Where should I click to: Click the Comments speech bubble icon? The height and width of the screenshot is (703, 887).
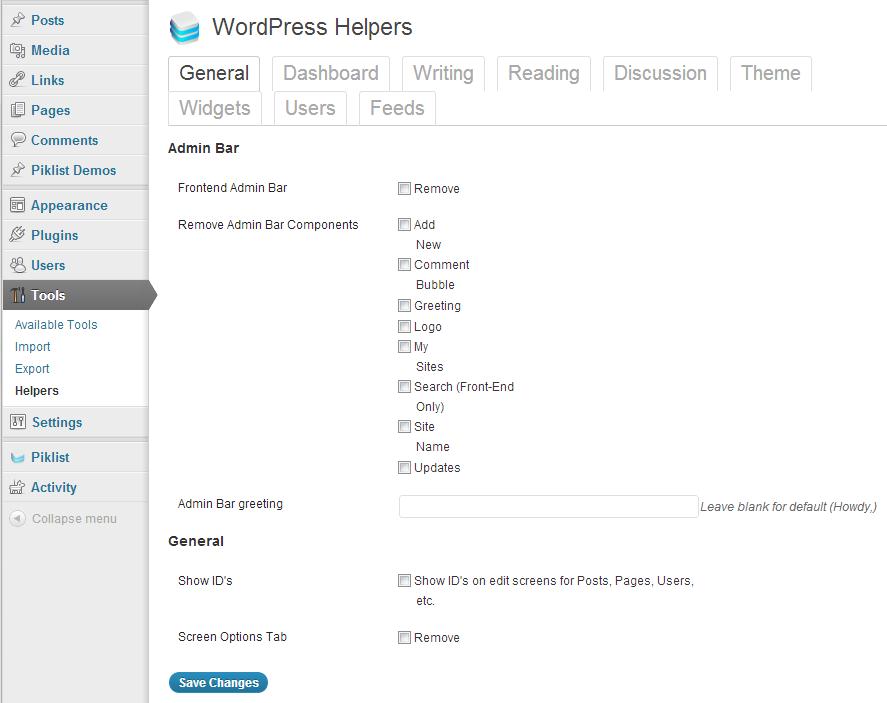18,140
